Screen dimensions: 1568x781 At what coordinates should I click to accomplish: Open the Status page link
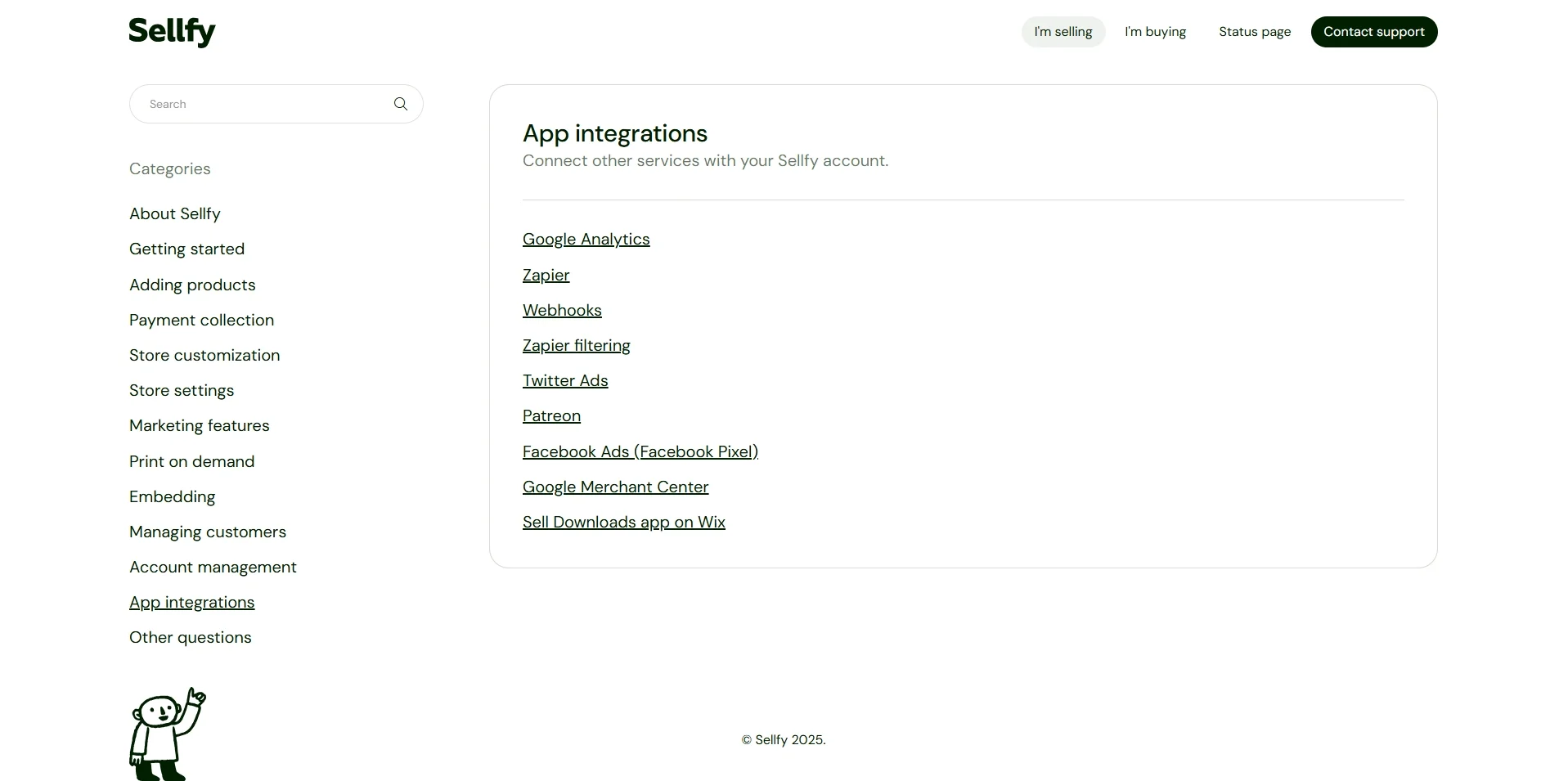(1255, 32)
